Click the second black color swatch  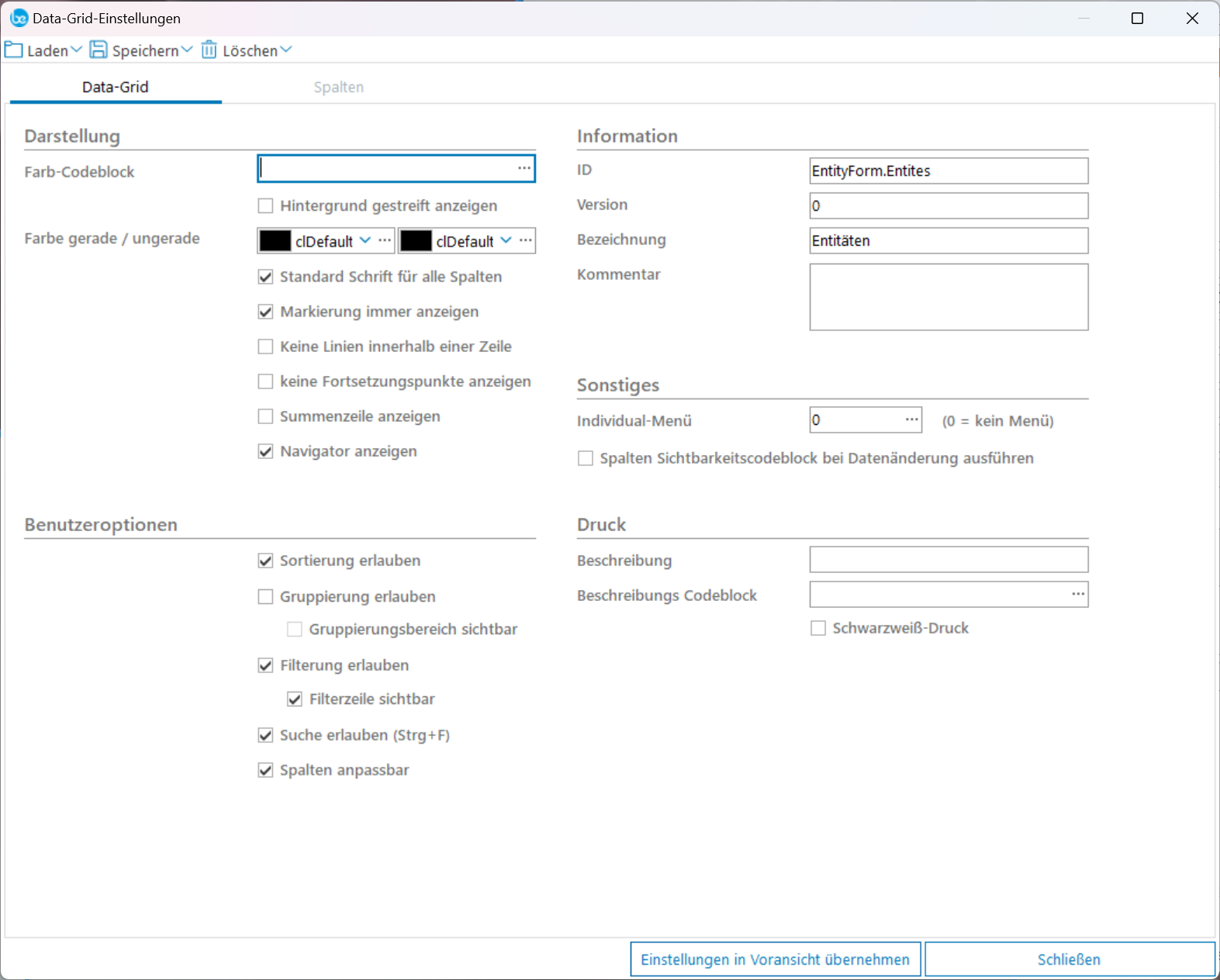click(416, 241)
